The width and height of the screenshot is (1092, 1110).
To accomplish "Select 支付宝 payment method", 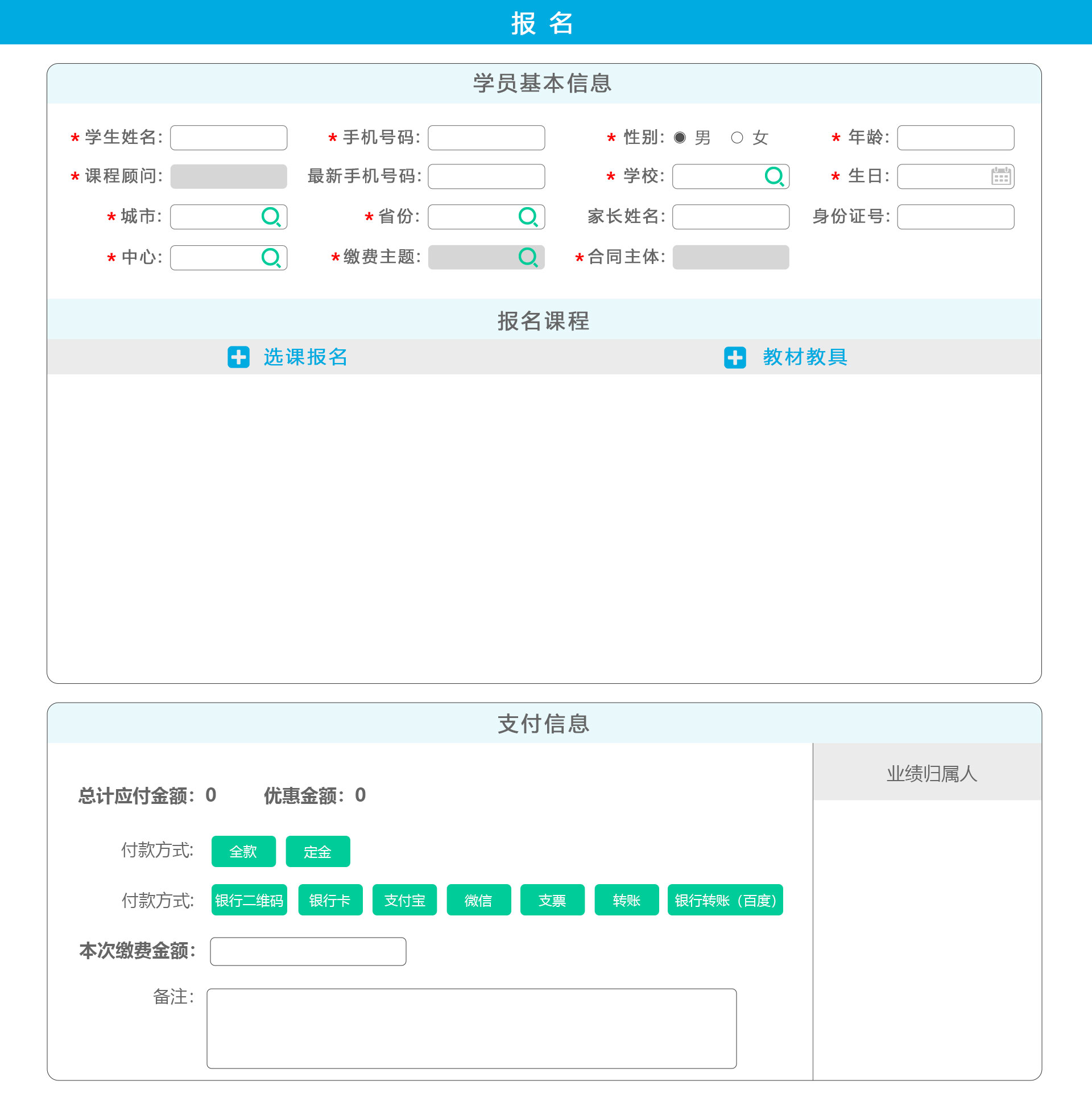I will (404, 899).
